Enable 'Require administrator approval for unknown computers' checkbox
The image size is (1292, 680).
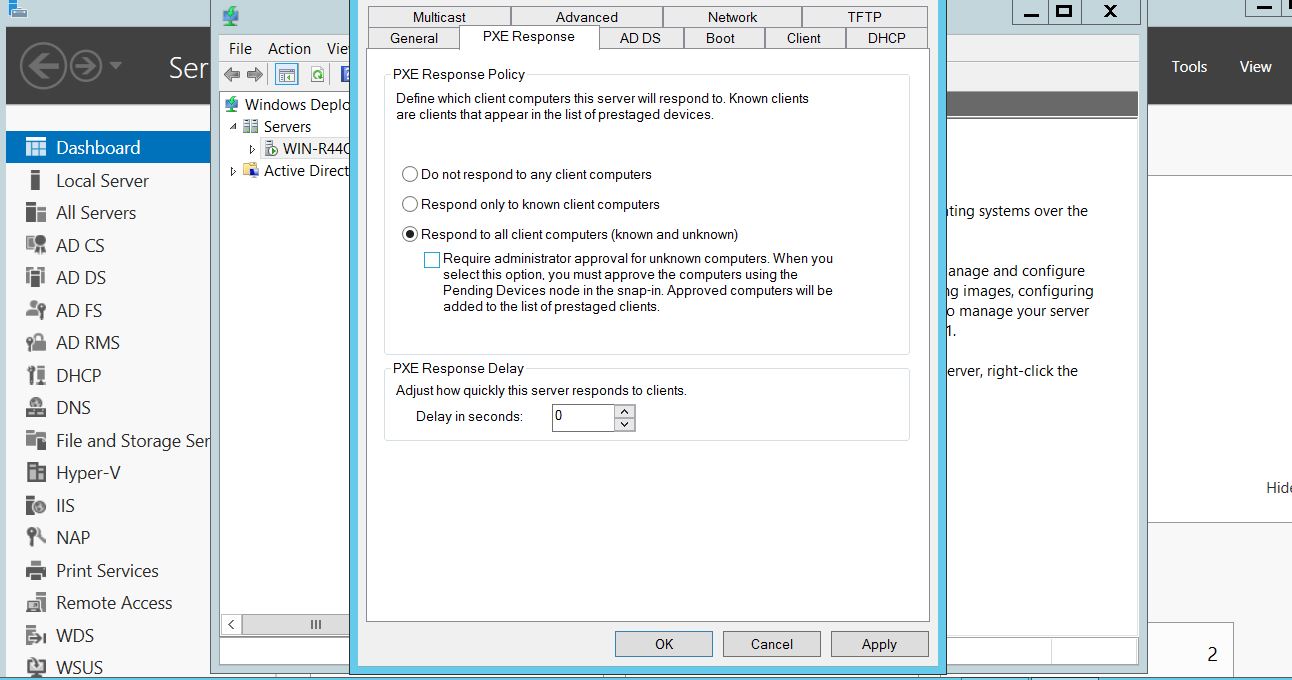pyautogui.click(x=432, y=260)
